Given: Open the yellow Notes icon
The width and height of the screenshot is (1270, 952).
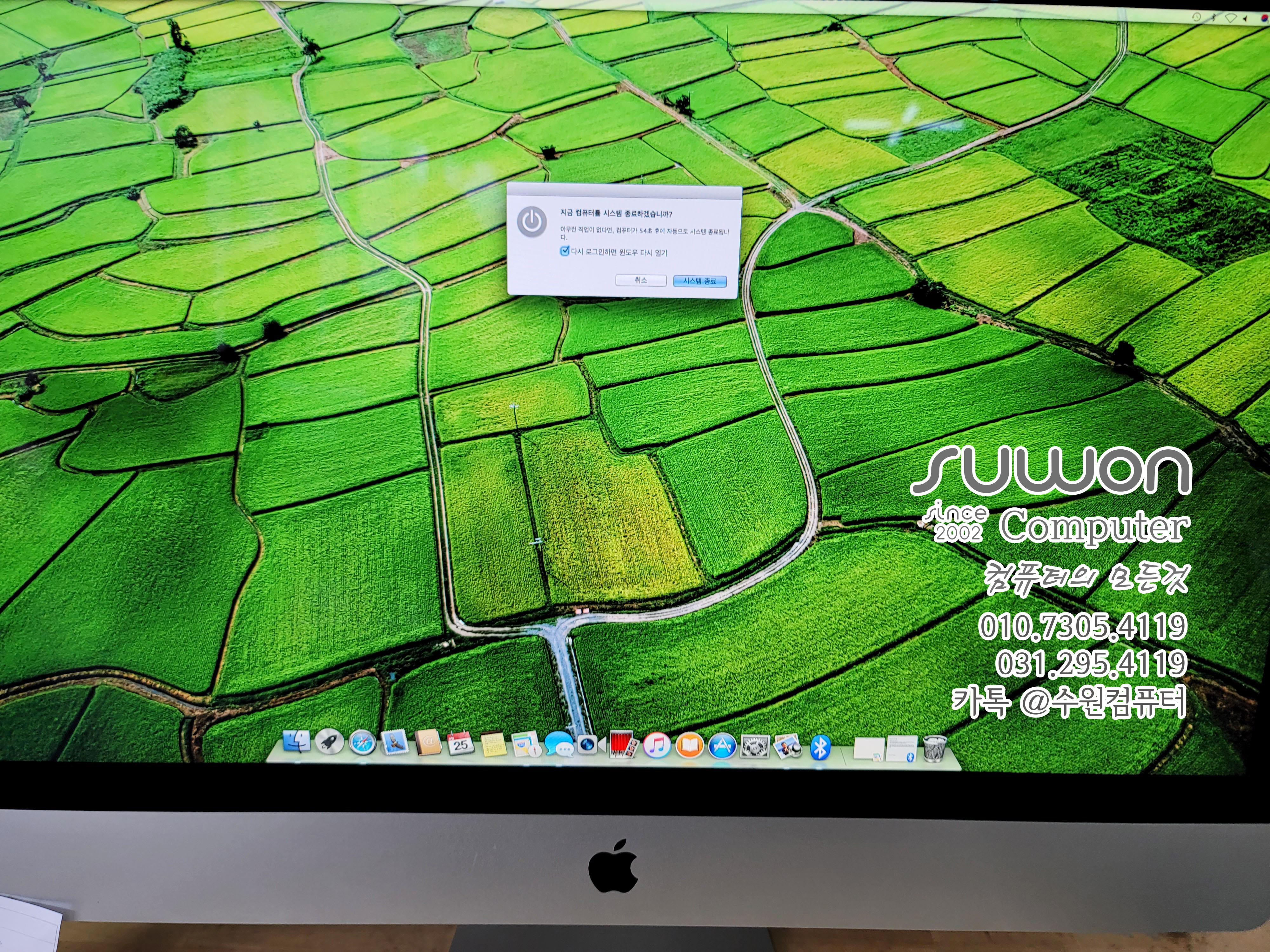Looking at the screenshot, I should point(493,745).
